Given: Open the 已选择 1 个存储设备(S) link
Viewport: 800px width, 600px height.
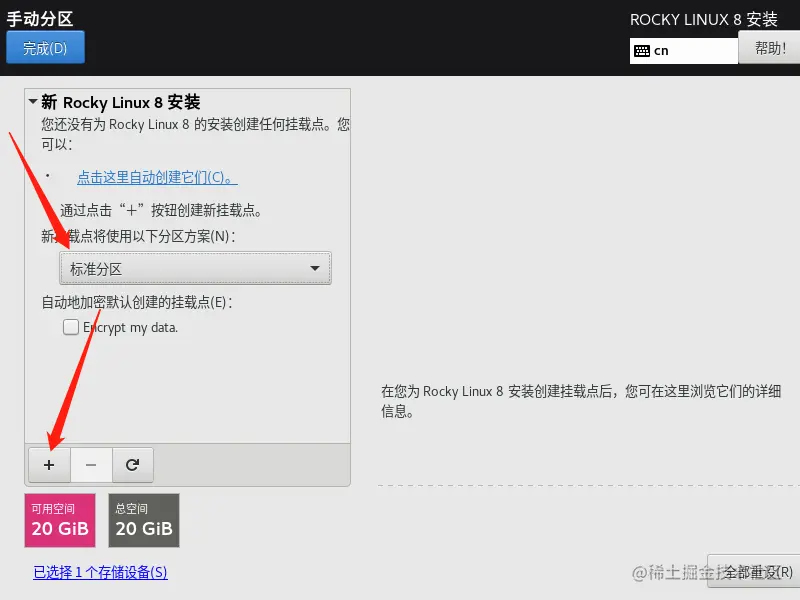Looking at the screenshot, I should [x=100, y=572].
